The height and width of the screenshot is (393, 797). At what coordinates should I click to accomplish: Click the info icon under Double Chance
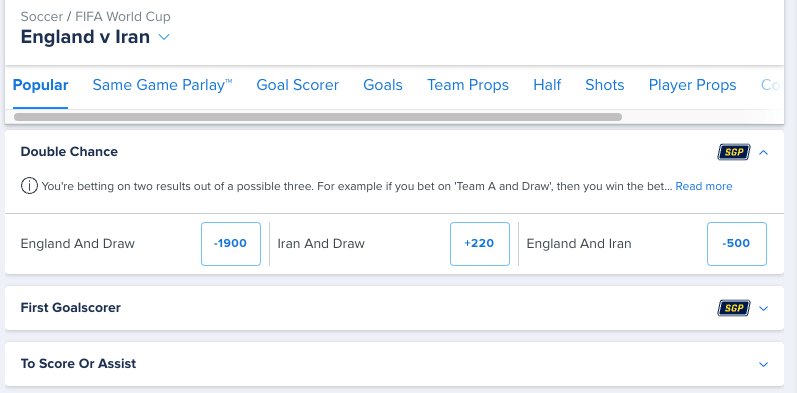click(x=29, y=186)
